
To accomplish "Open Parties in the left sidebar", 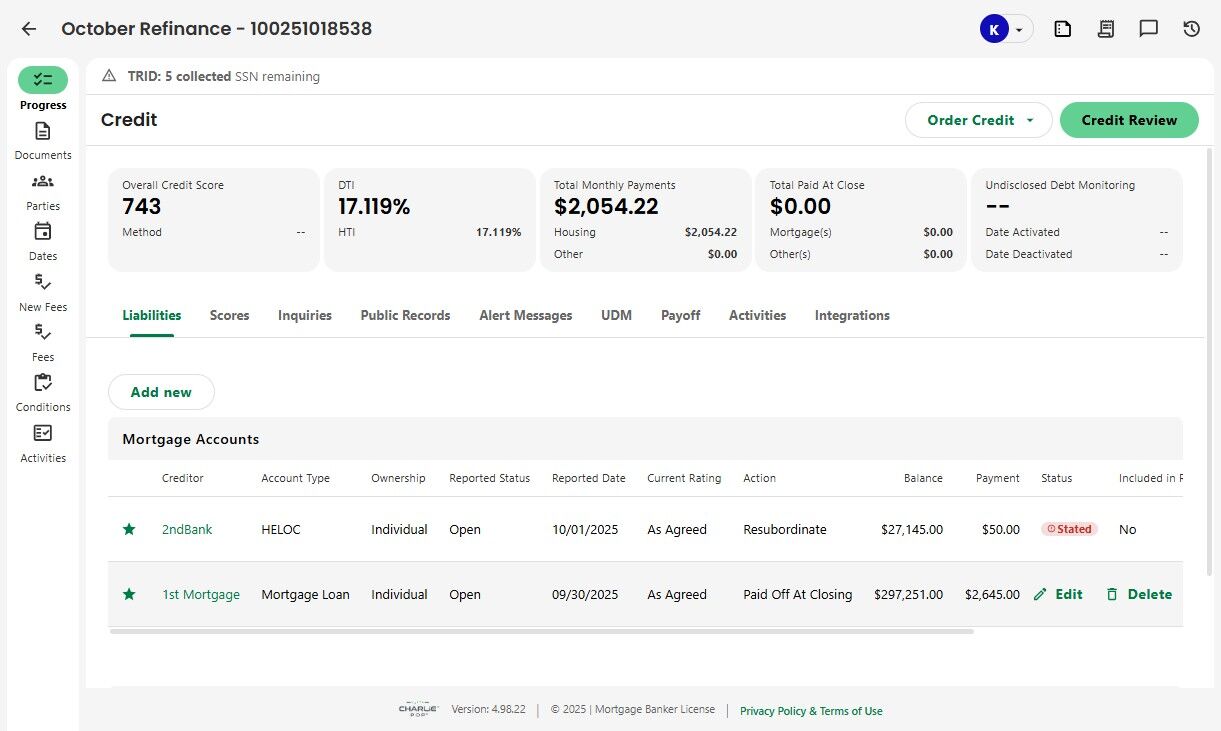I will tap(43, 191).
